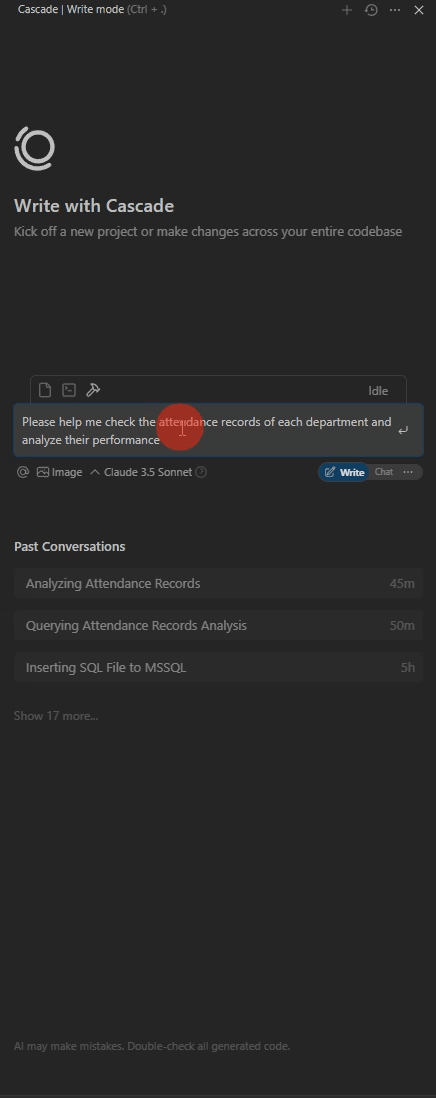Click the hammer tools icon
Screen dimensions: 436x1098
92,390
